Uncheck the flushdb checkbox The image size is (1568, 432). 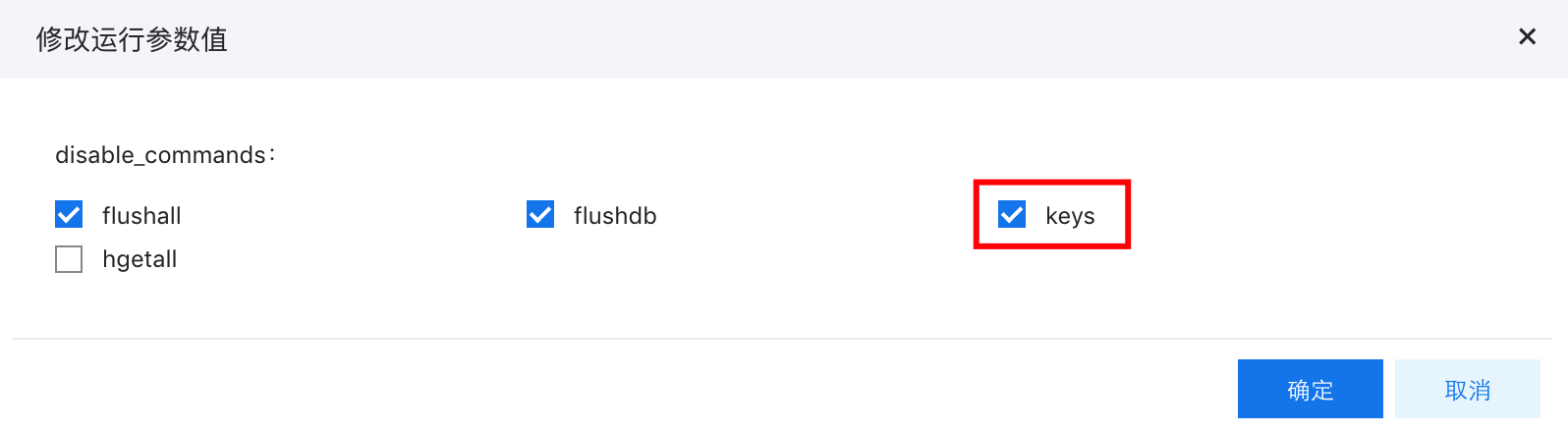point(540,214)
